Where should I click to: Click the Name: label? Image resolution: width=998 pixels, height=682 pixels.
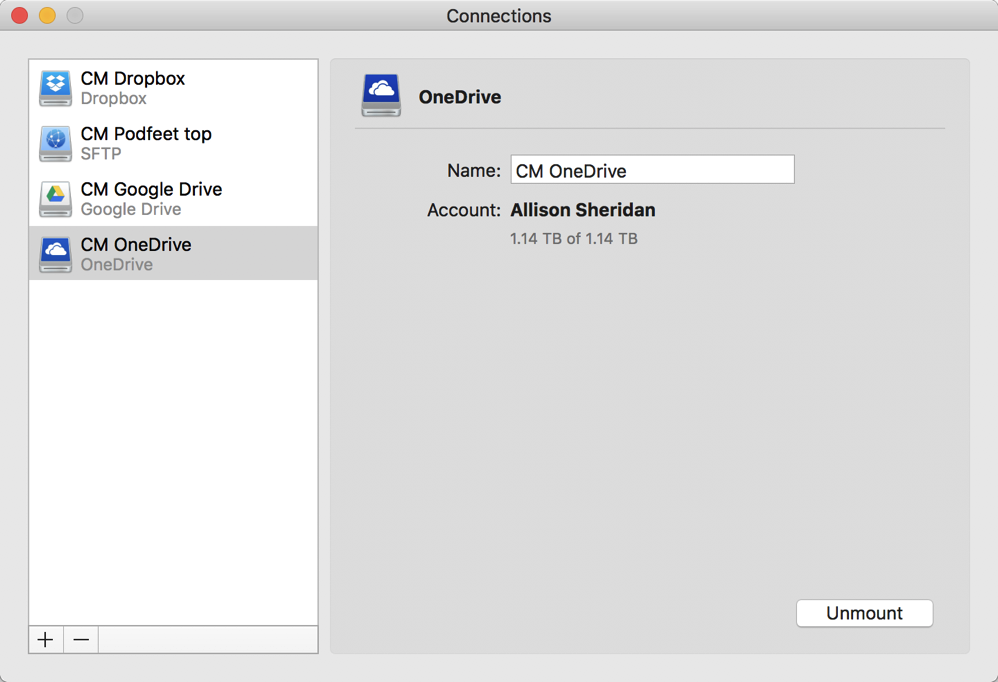(x=474, y=170)
